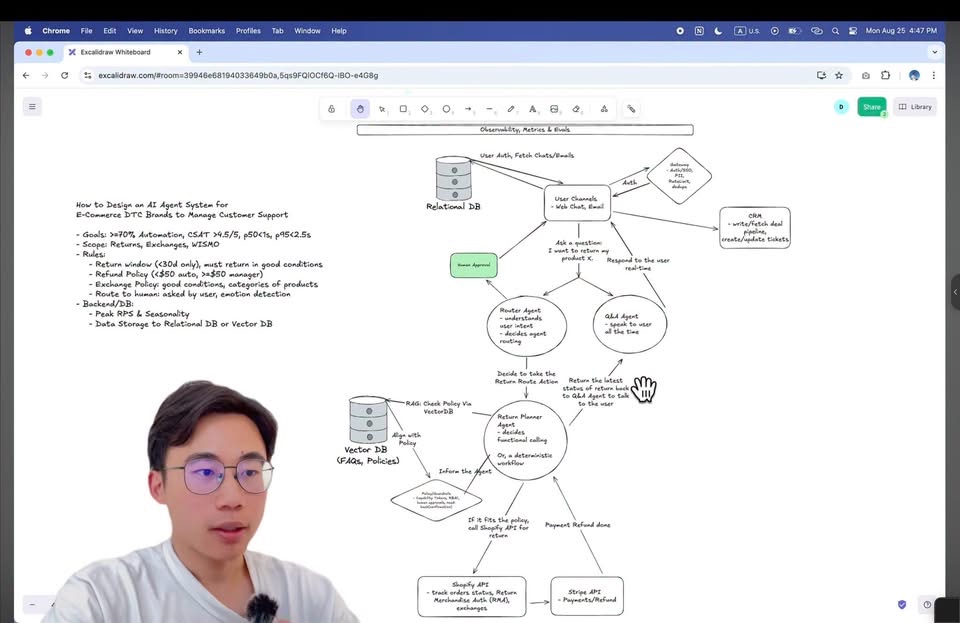Open the Library panel
960x623 pixels.
click(915, 106)
